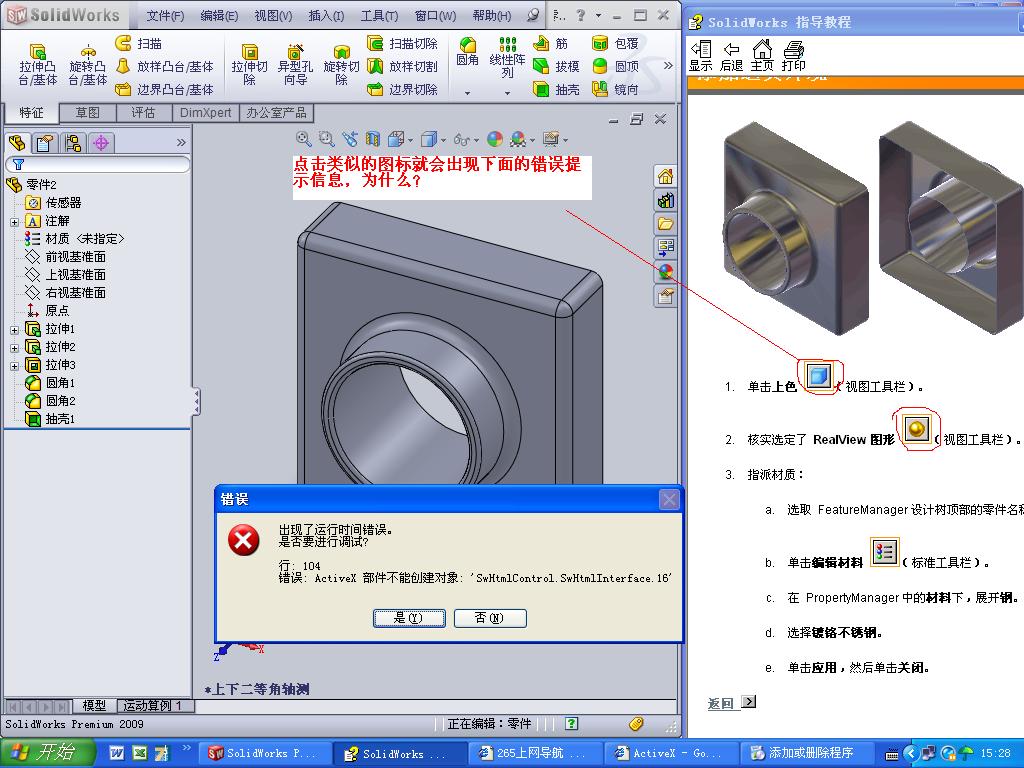Viewport: 1024px width, 768px height.
Task: Click the 打印 icon in the tutorial pane
Action: point(793,51)
